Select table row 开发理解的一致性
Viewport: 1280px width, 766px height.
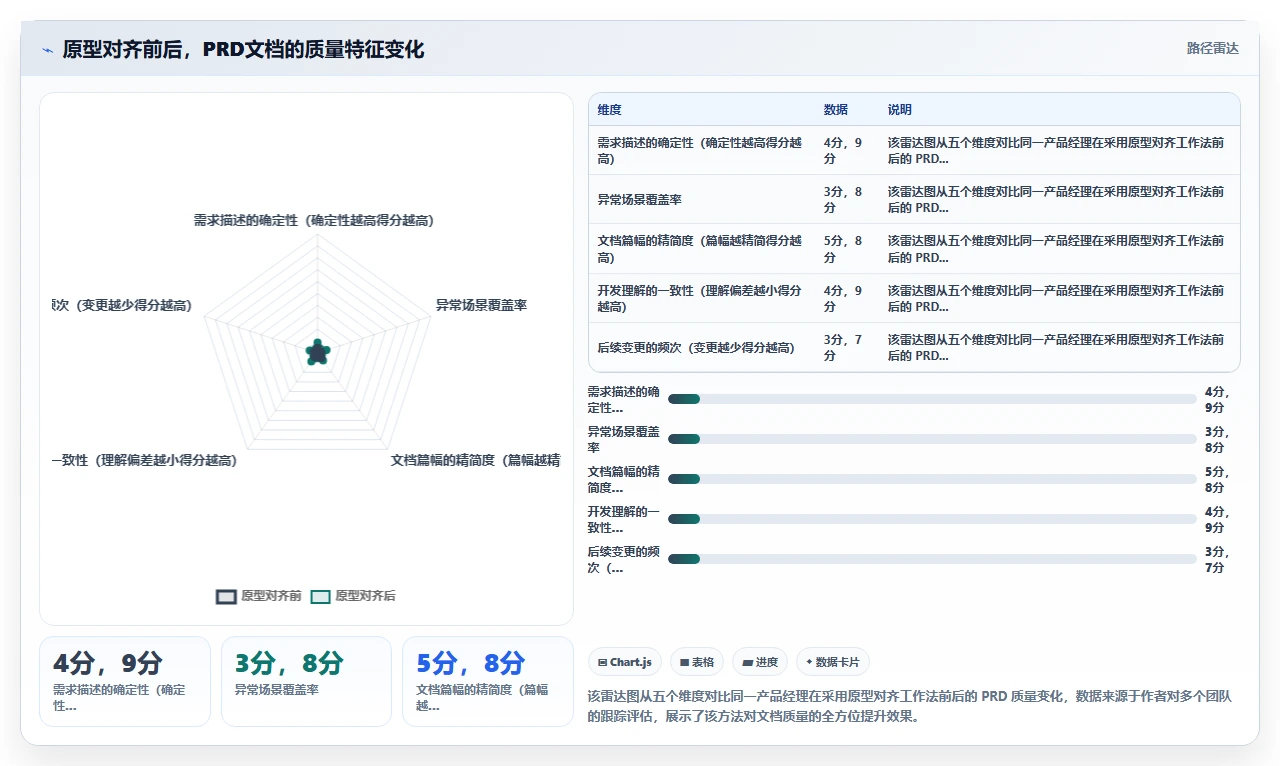click(x=914, y=298)
